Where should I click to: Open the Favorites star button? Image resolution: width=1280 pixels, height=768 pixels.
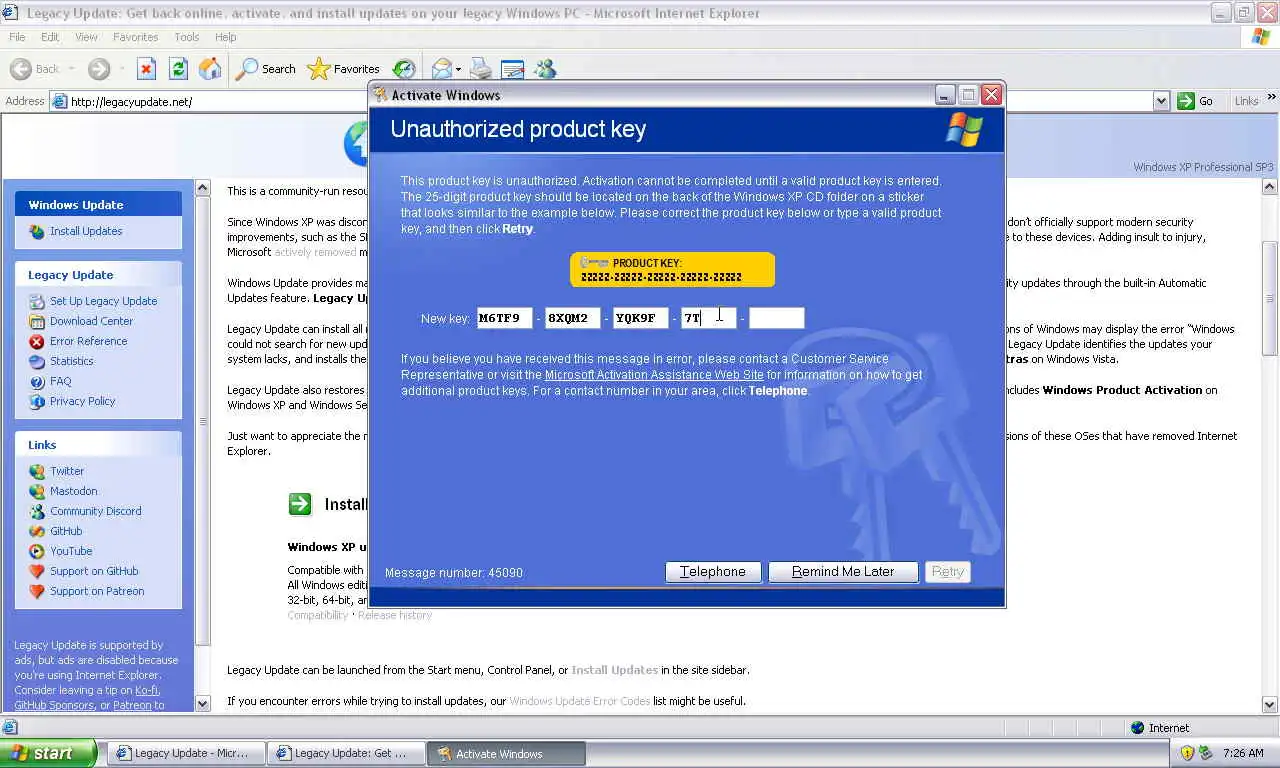click(x=343, y=69)
